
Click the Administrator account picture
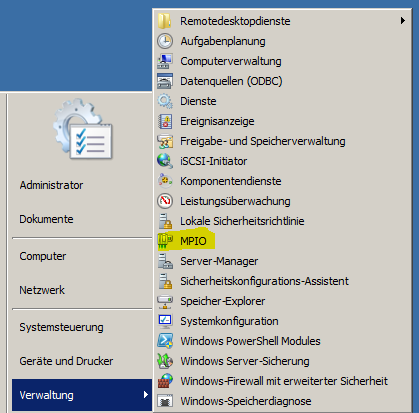point(83,129)
